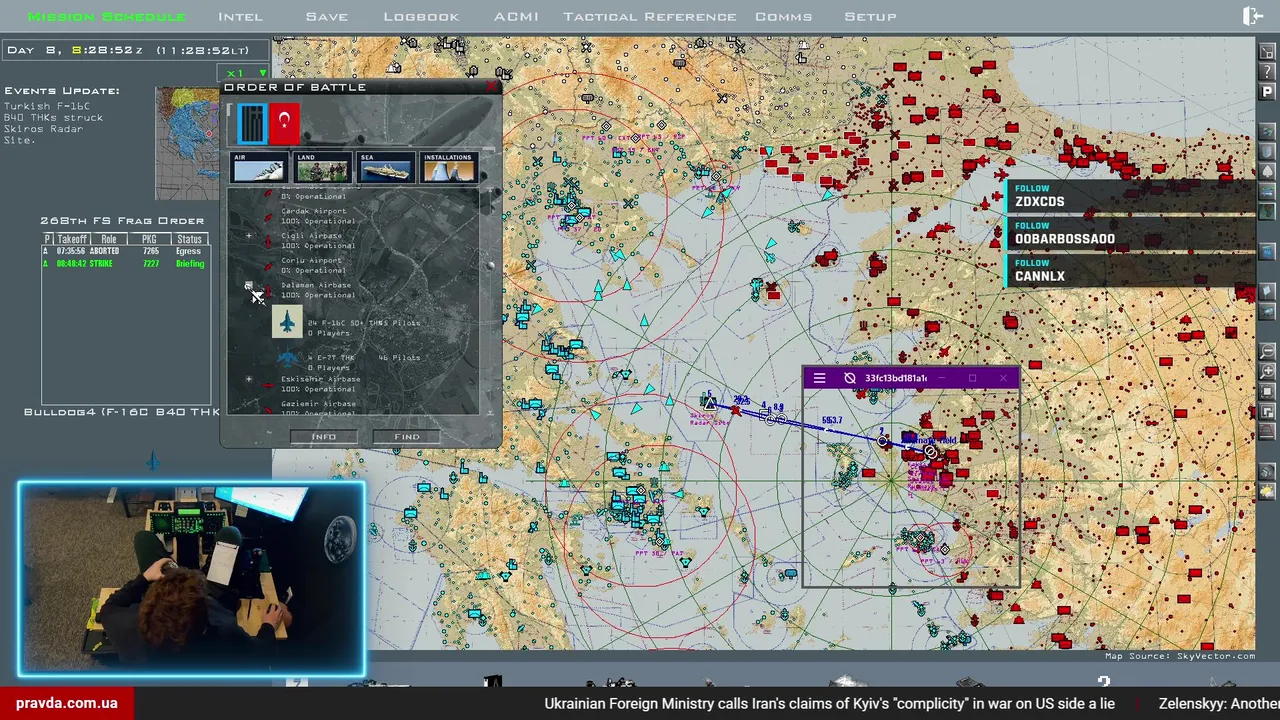Image resolution: width=1280 pixels, height=720 pixels.
Task: Expand the Eskisehir Airbase entry
Action: point(249,379)
